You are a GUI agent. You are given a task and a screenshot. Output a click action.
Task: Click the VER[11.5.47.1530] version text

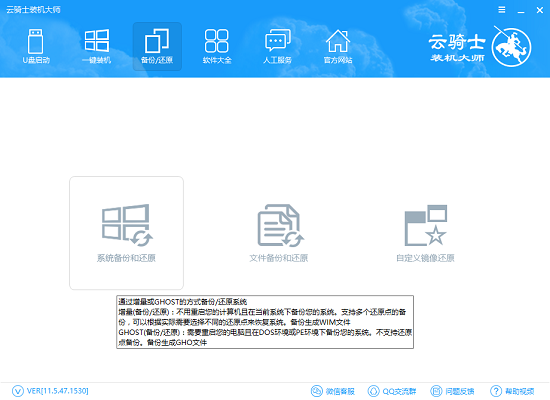point(58,391)
